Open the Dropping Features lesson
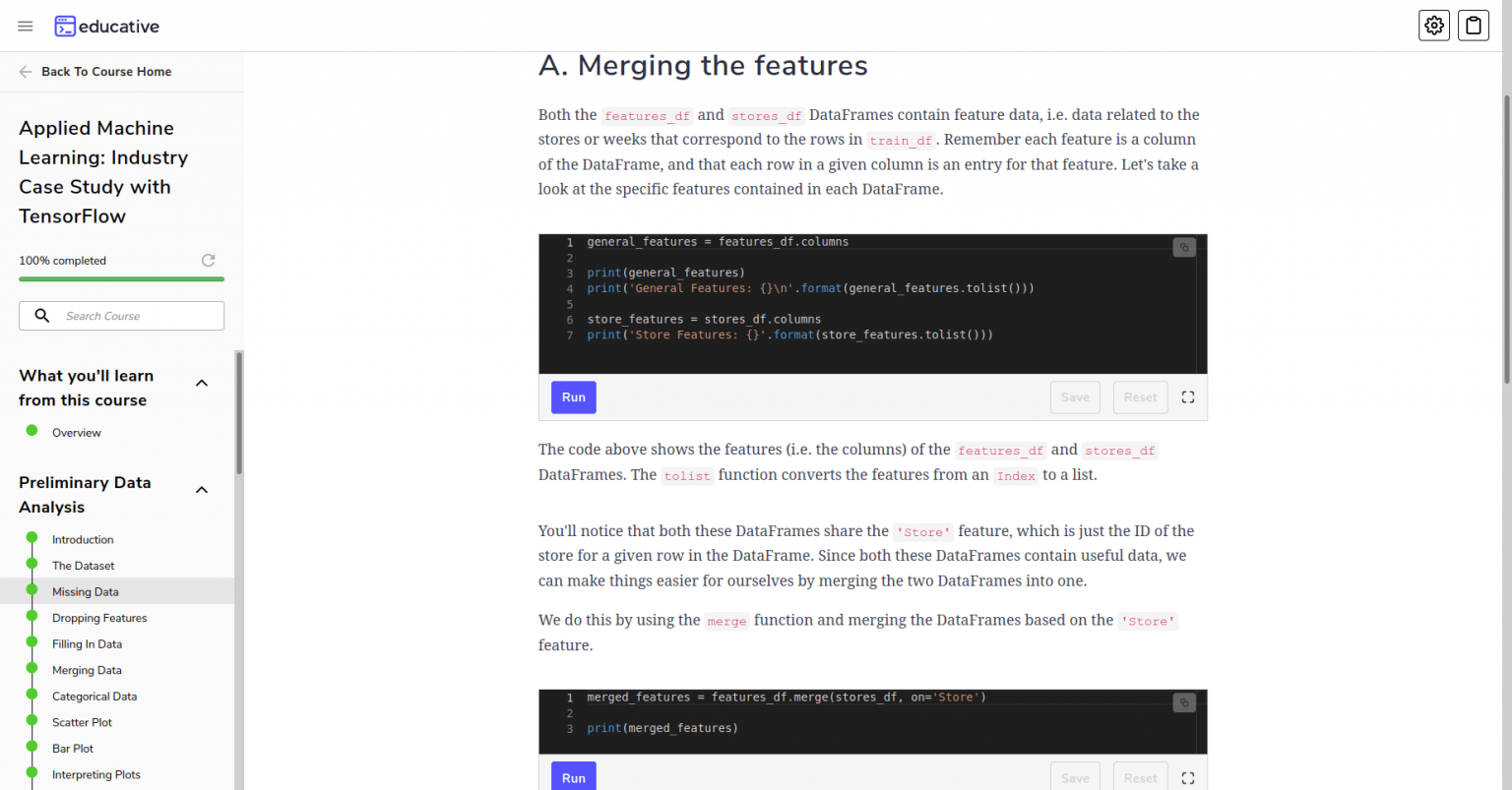The width and height of the screenshot is (1512, 790). point(99,618)
